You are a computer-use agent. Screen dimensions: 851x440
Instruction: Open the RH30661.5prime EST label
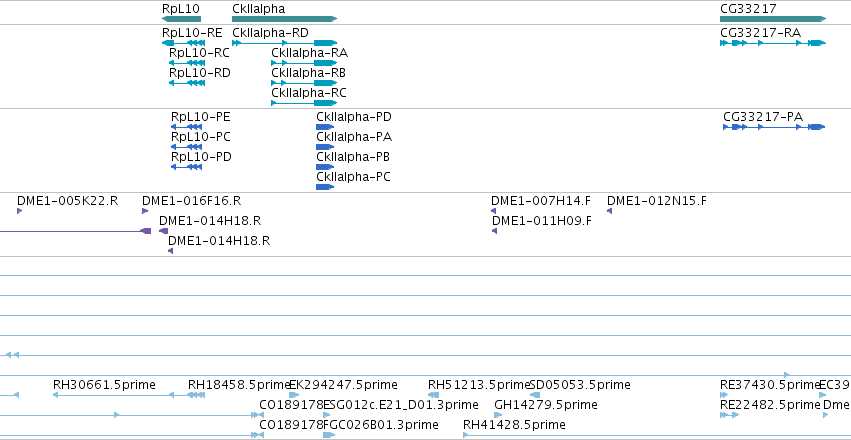point(104,385)
